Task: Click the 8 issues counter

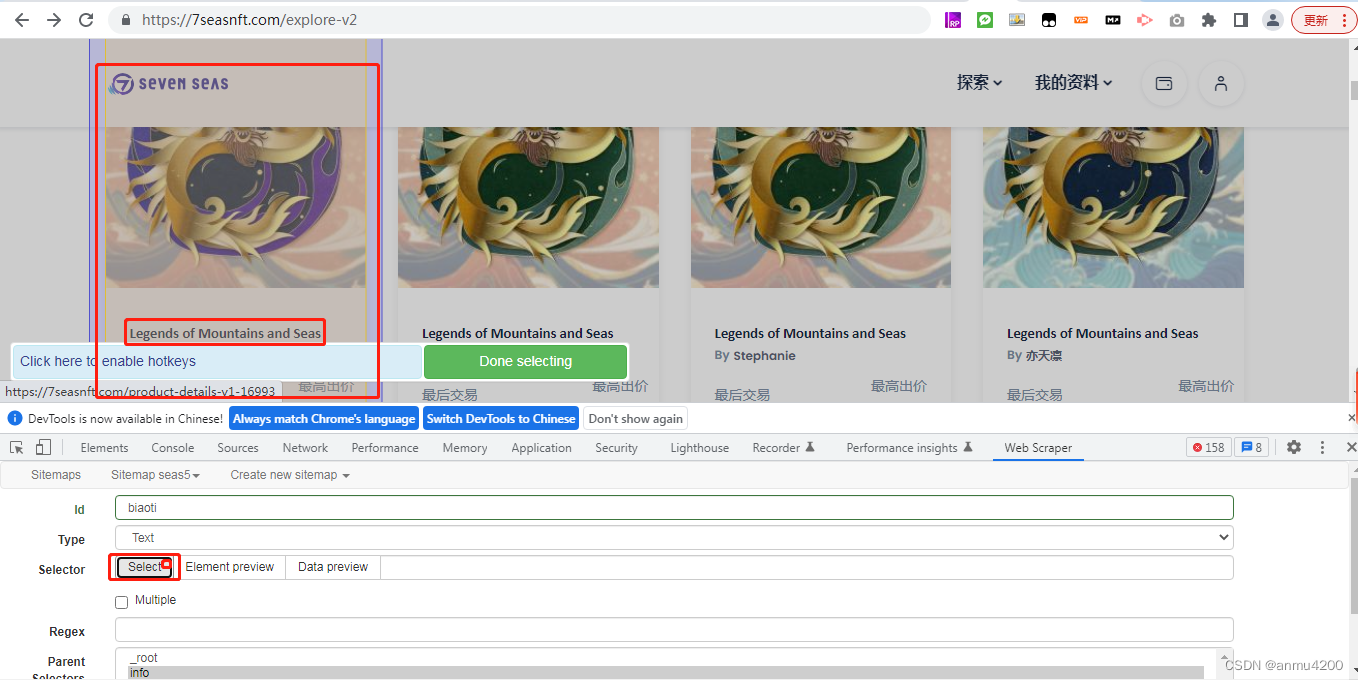Action: click(1251, 447)
